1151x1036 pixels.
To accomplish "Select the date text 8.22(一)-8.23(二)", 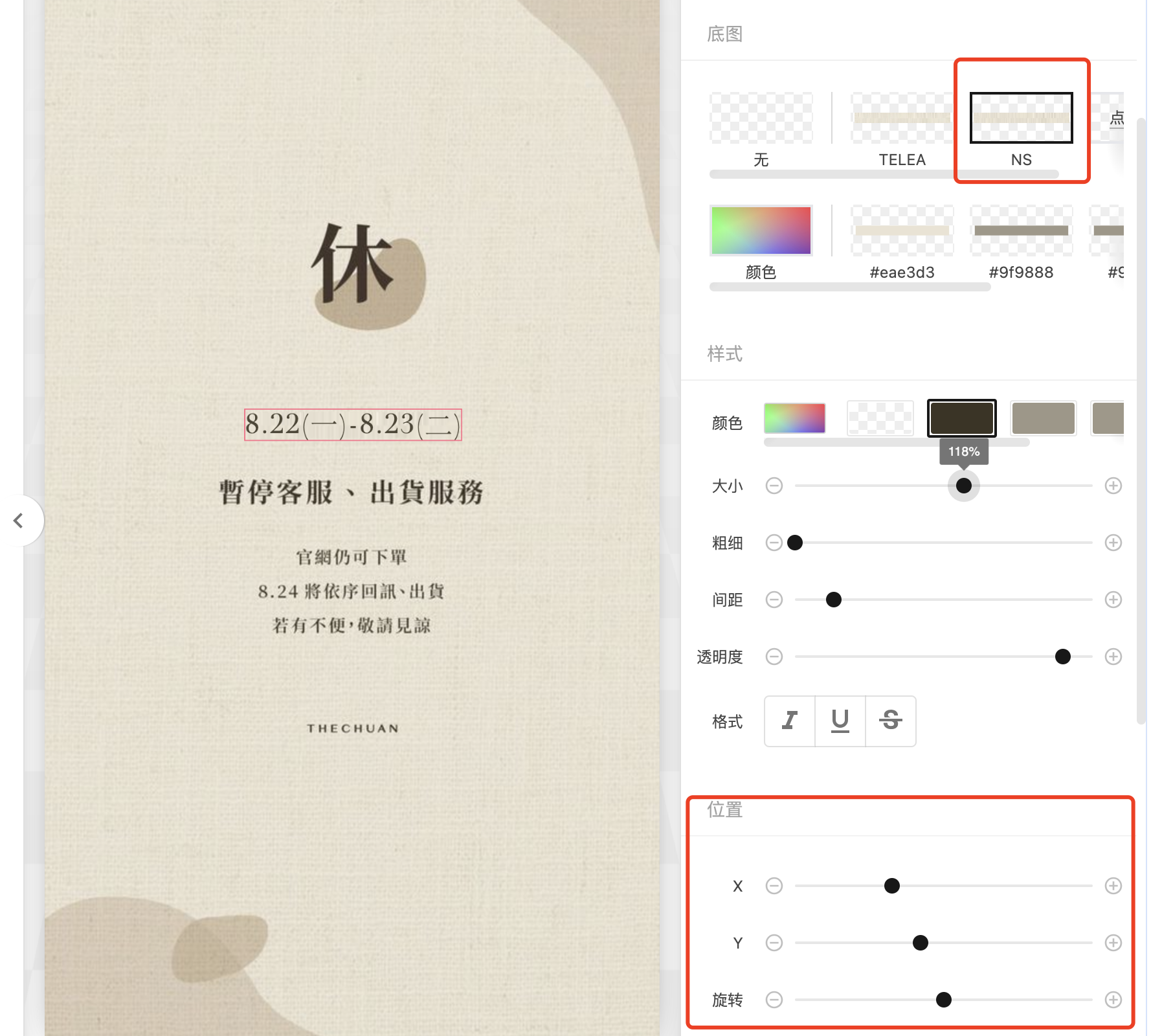I will 353,425.
